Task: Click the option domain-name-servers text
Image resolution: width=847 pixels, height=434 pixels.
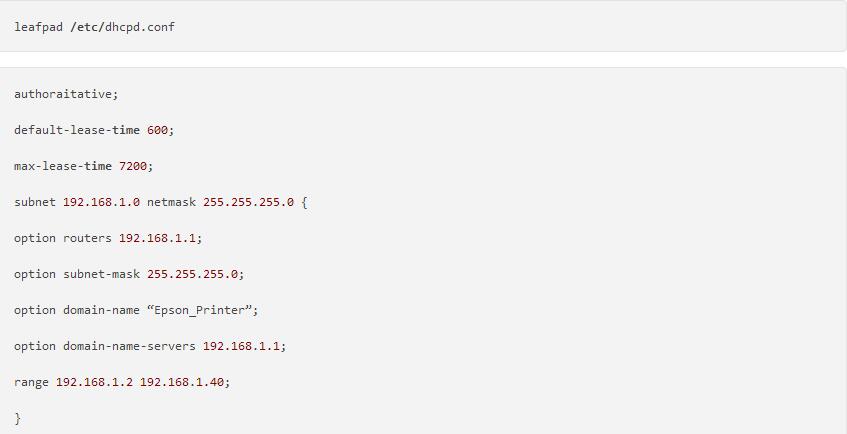Action: pos(105,346)
